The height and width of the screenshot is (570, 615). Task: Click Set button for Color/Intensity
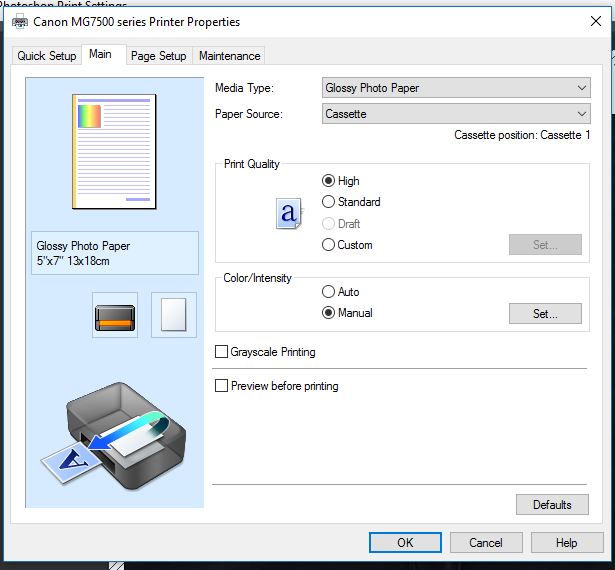point(545,313)
